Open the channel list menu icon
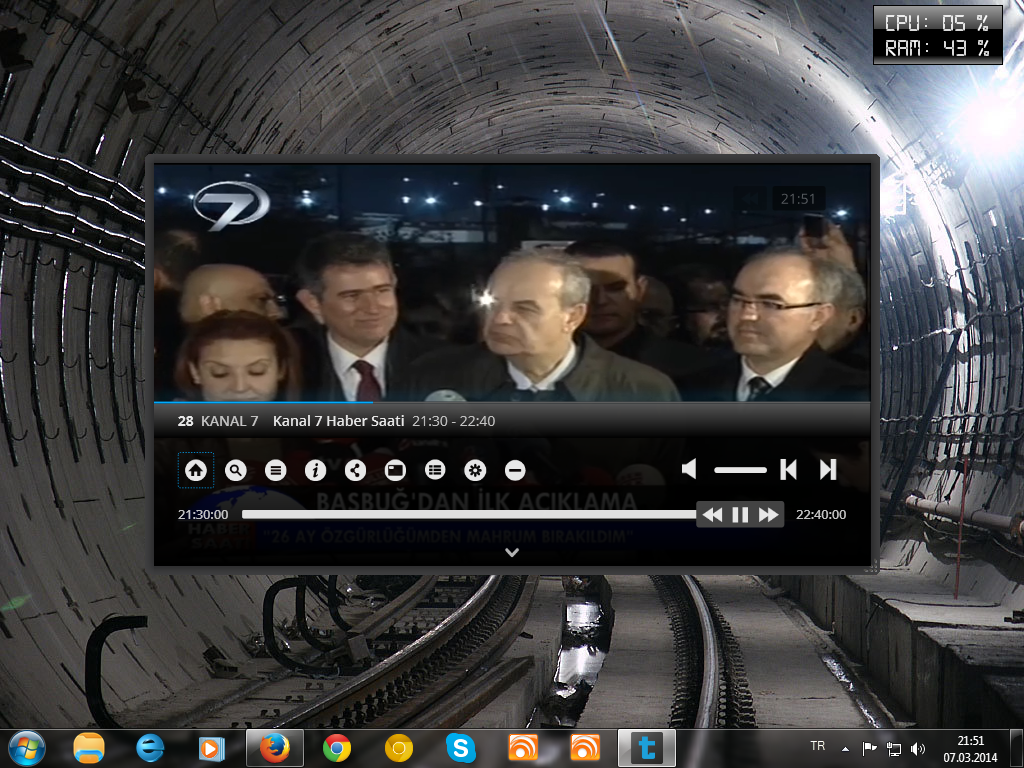The width and height of the screenshot is (1024, 768). [276, 469]
